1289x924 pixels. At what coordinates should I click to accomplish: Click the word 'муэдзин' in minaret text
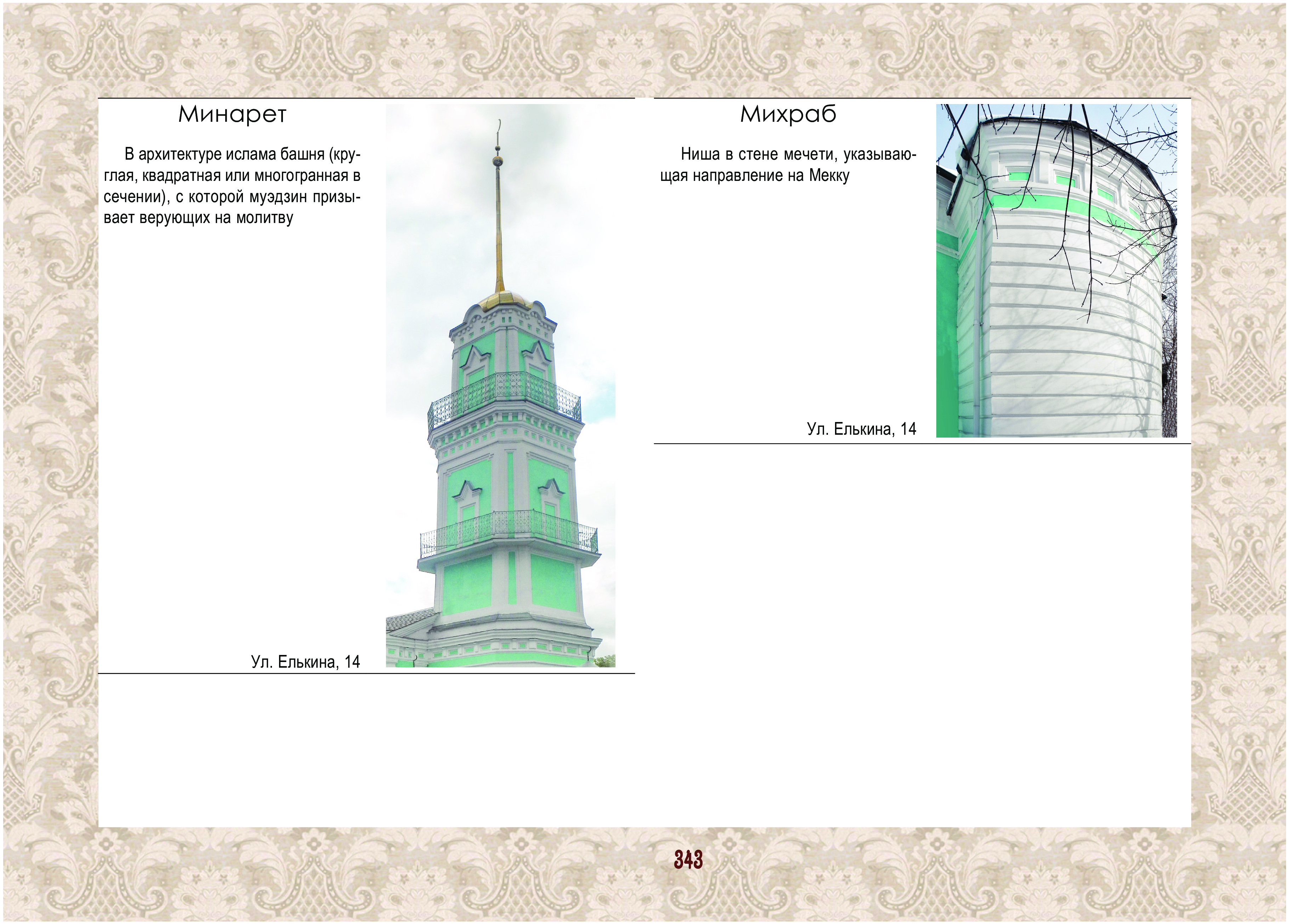pos(278,196)
